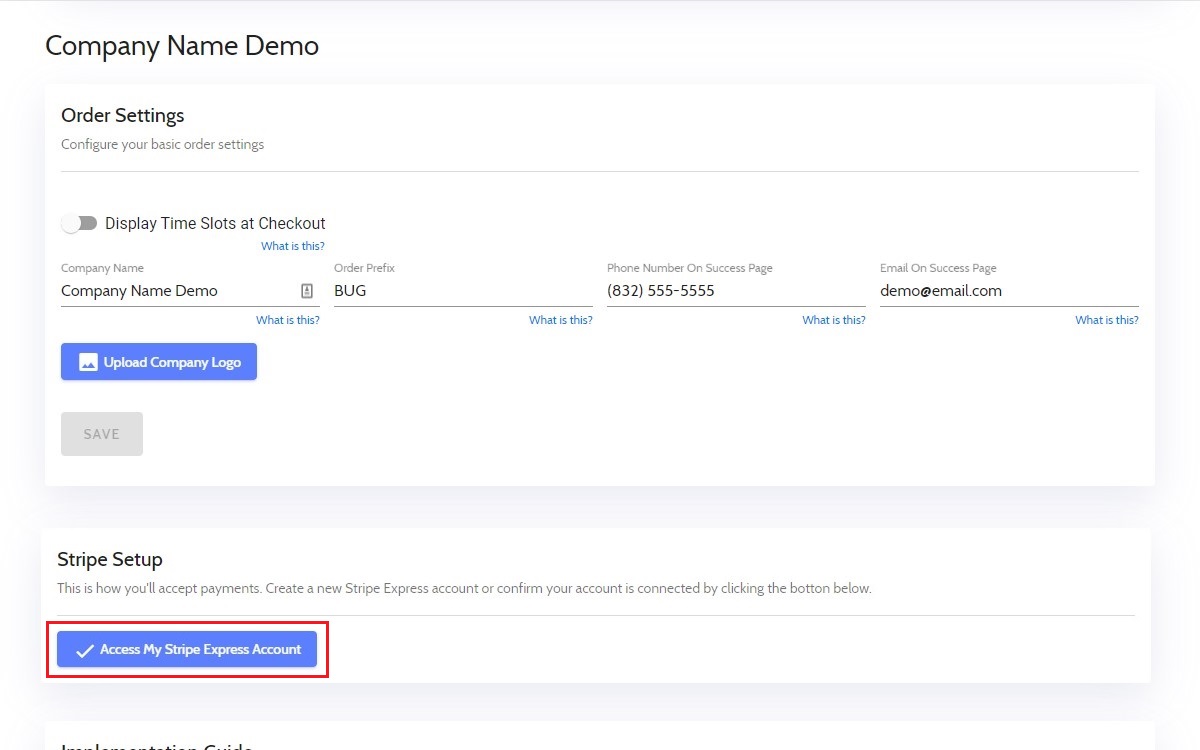The image size is (1200, 750).
Task: Open 'What is this?' under Display Time Slots
Action: coord(293,246)
